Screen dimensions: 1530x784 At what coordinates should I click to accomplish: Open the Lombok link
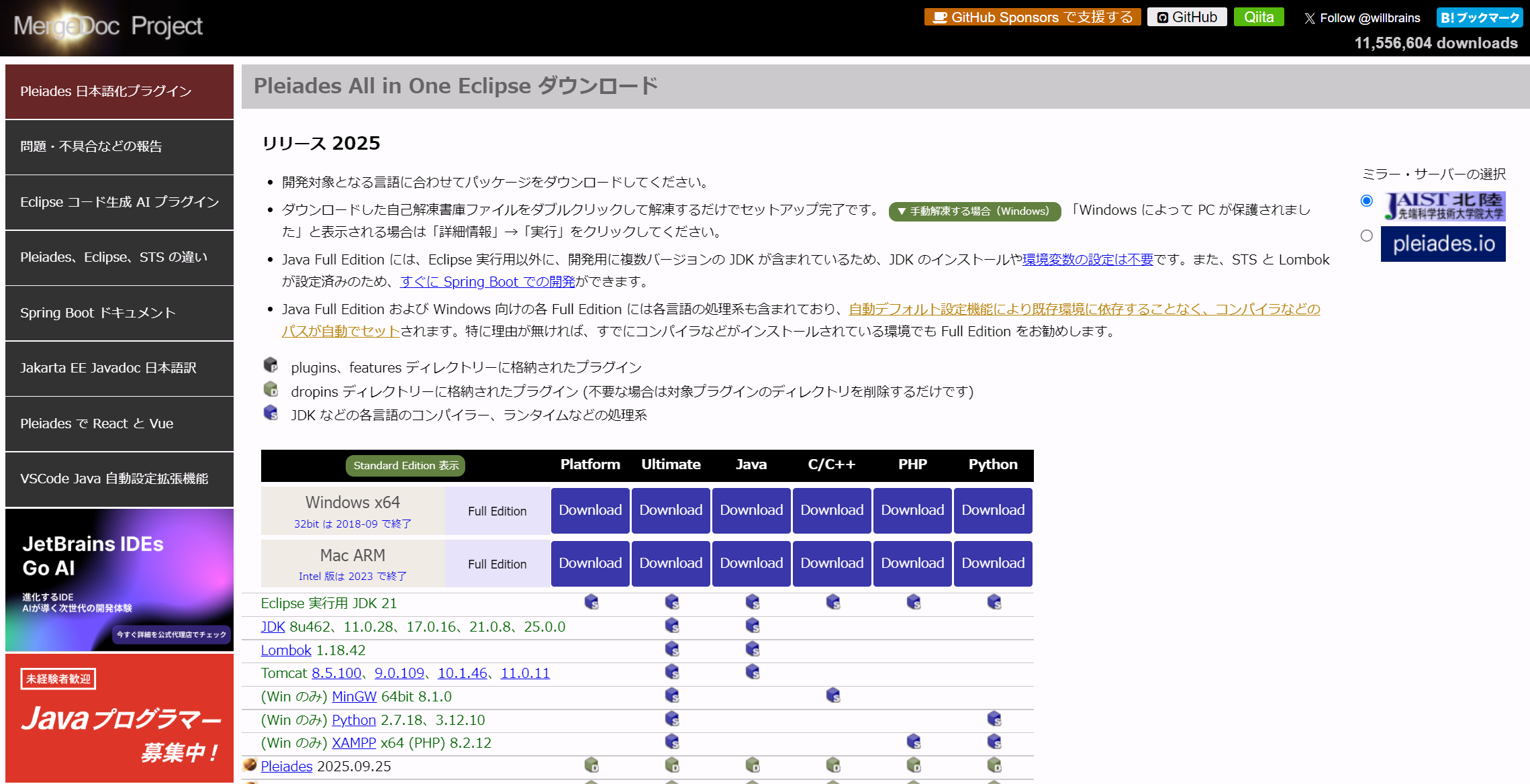point(286,650)
